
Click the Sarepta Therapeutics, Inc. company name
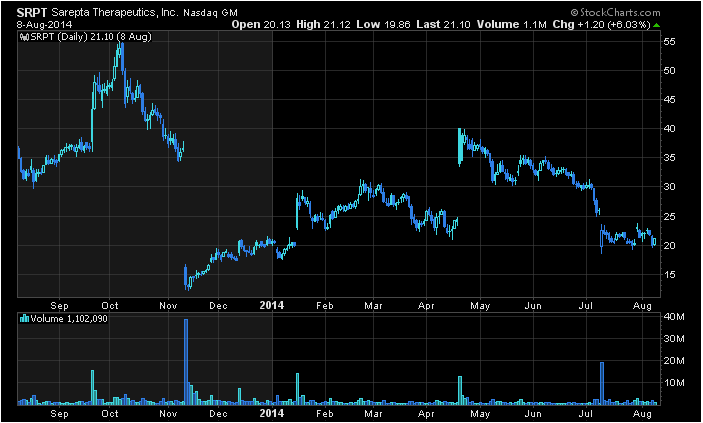pyautogui.click(x=115, y=12)
